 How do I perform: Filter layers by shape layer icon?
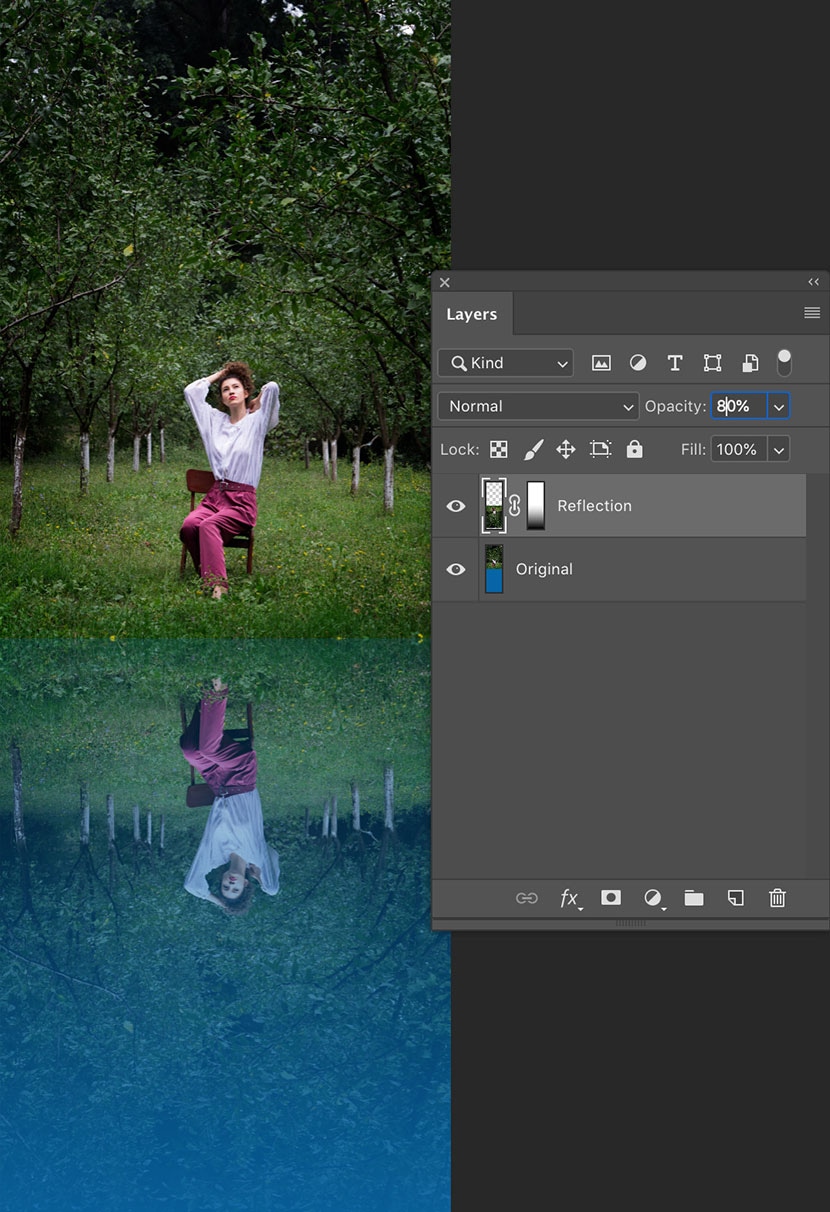(712, 363)
